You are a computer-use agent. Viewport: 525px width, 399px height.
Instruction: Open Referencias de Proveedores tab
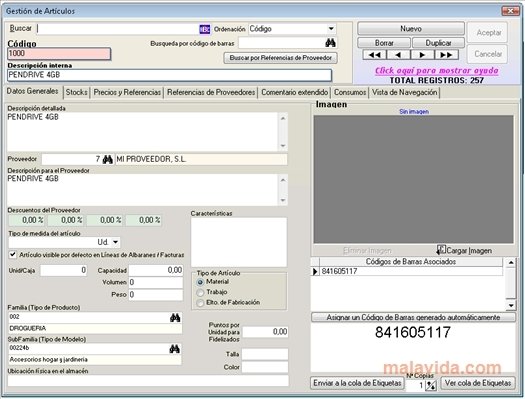pos(211,92)
